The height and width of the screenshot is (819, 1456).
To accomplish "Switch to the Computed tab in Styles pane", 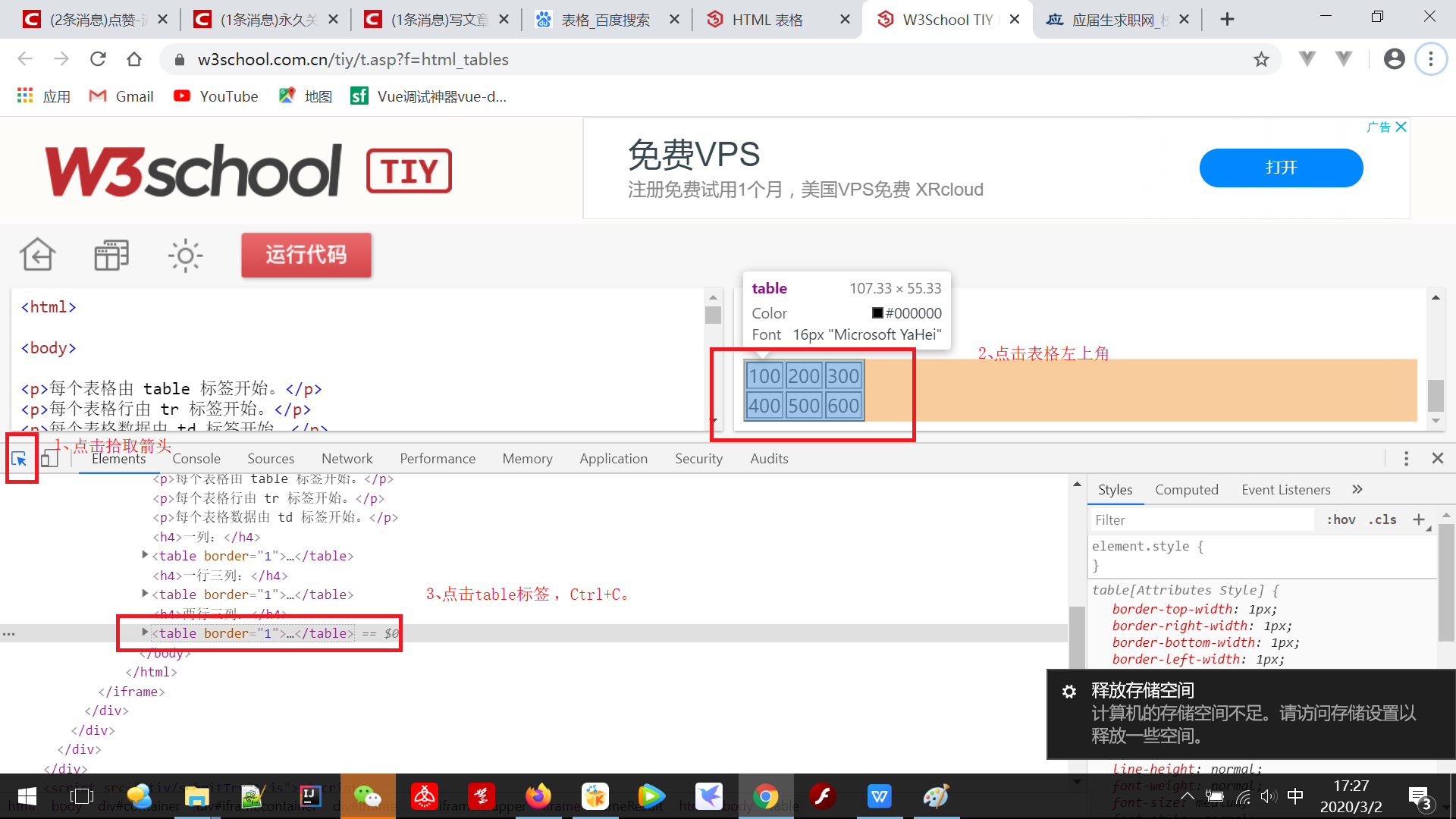I will coord(1186,489).
